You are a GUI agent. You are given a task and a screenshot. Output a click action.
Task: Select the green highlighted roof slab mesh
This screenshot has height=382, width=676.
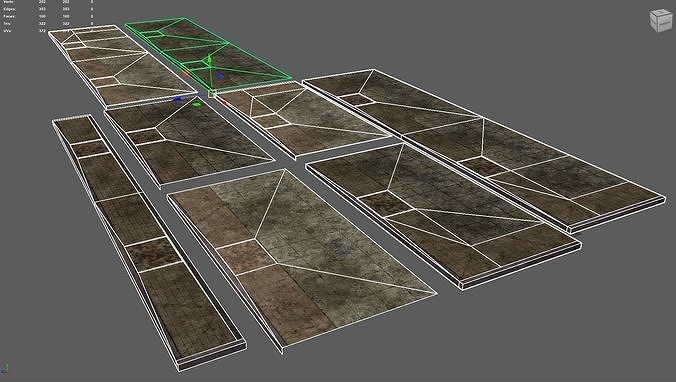tap(207, 54)
